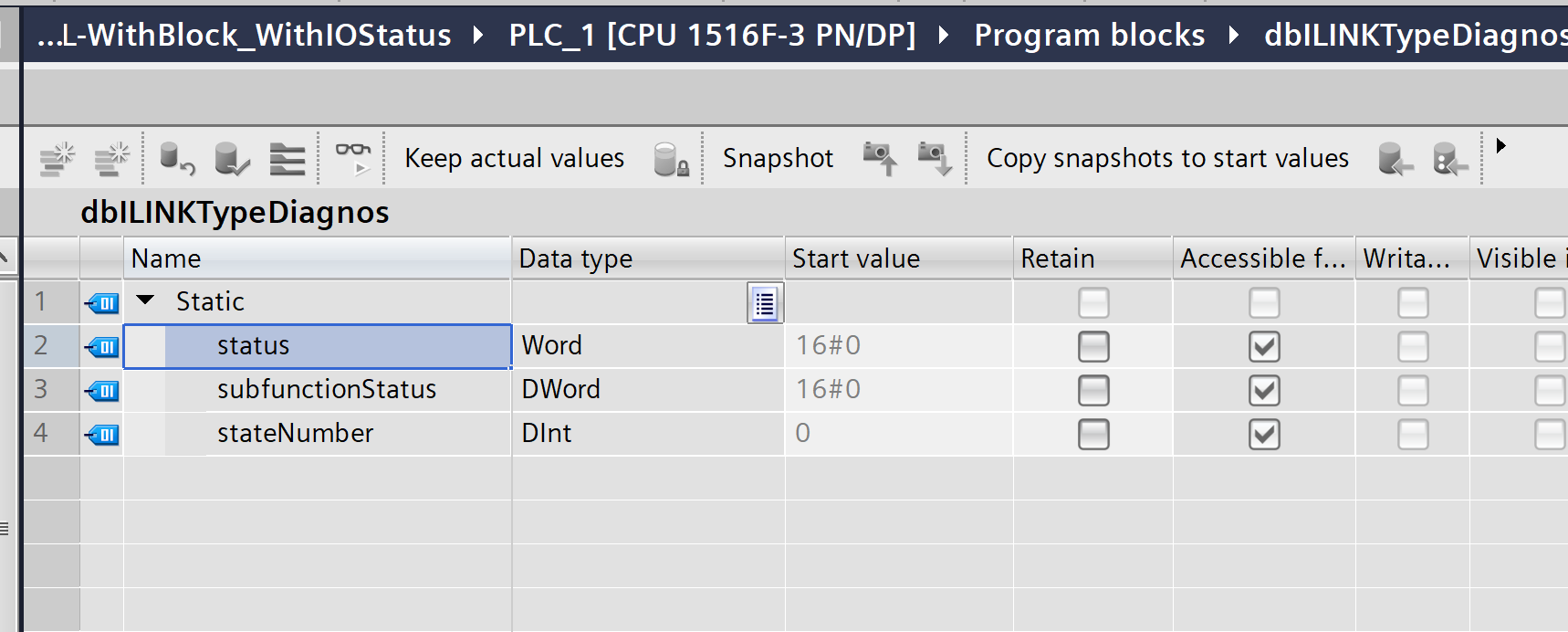Click the Add row toolbar icon

(x=112, y=159)
